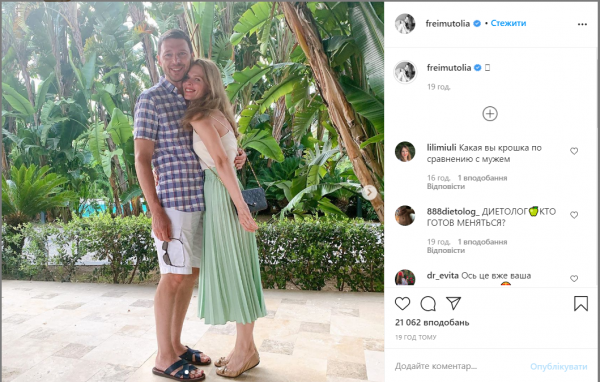Click the Опублікувати post button

click(558, 367)
